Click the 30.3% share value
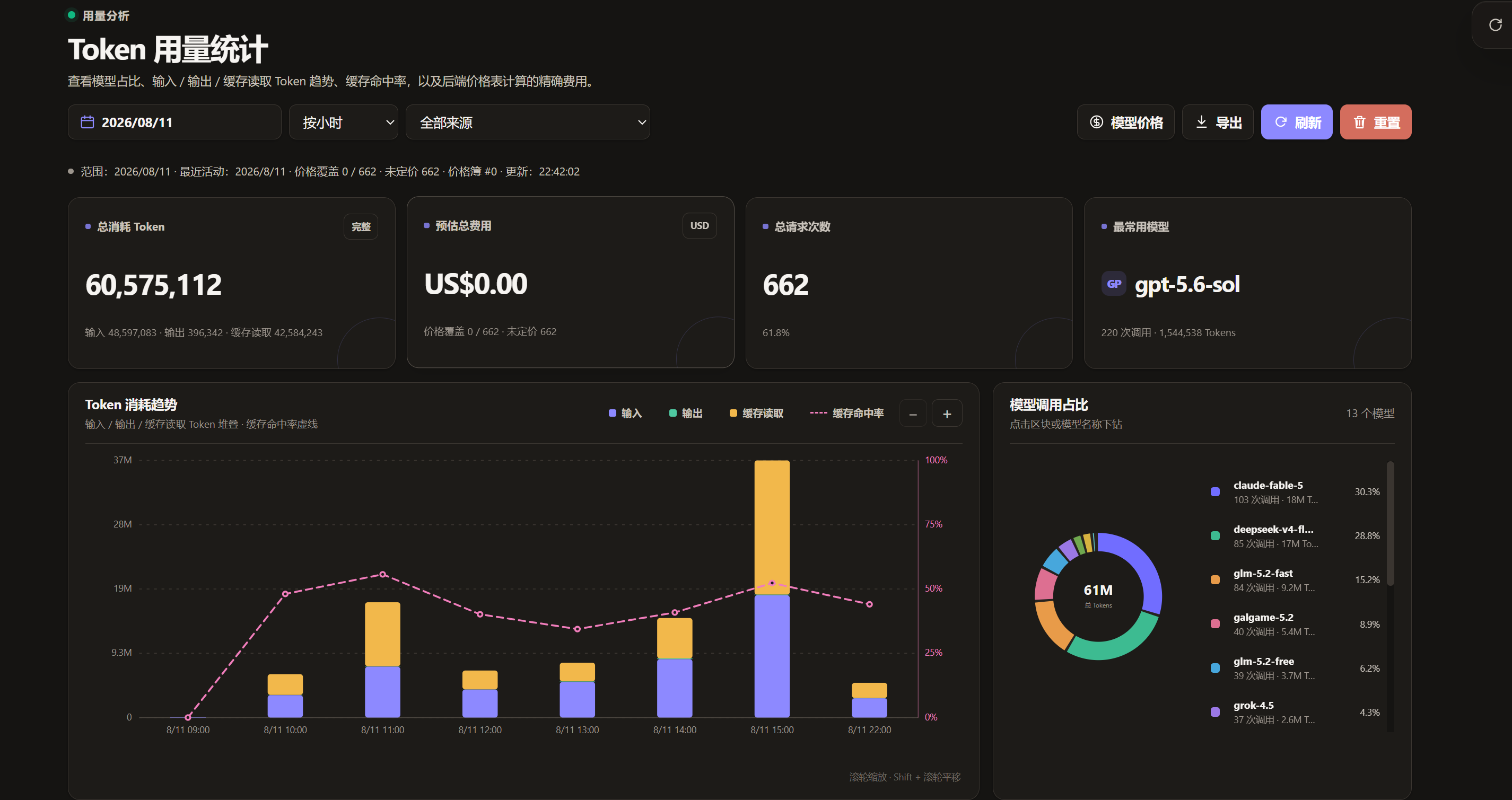The image size is (1512, 800). (x=1367, y=492)
